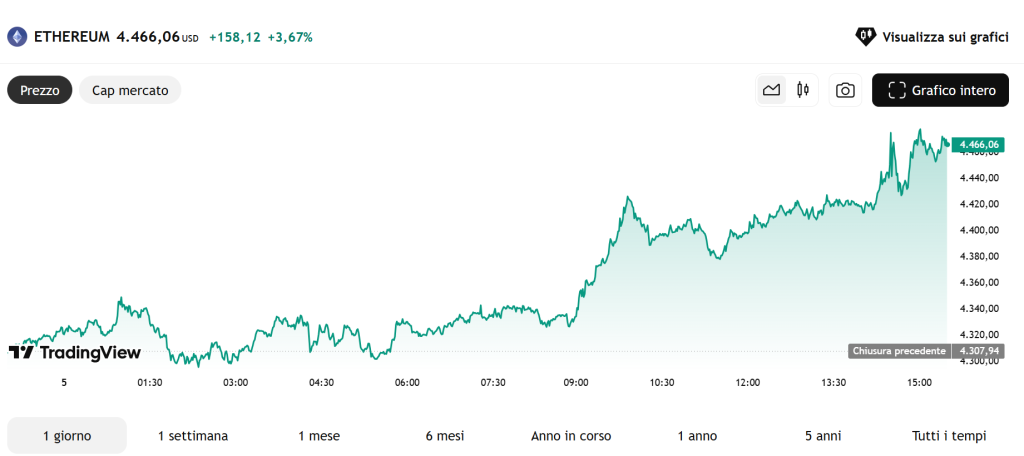The width and height of the screenshot is (1024, 456).
Task: Switch to candlestick chart view
Action: (x=802, y=90)
